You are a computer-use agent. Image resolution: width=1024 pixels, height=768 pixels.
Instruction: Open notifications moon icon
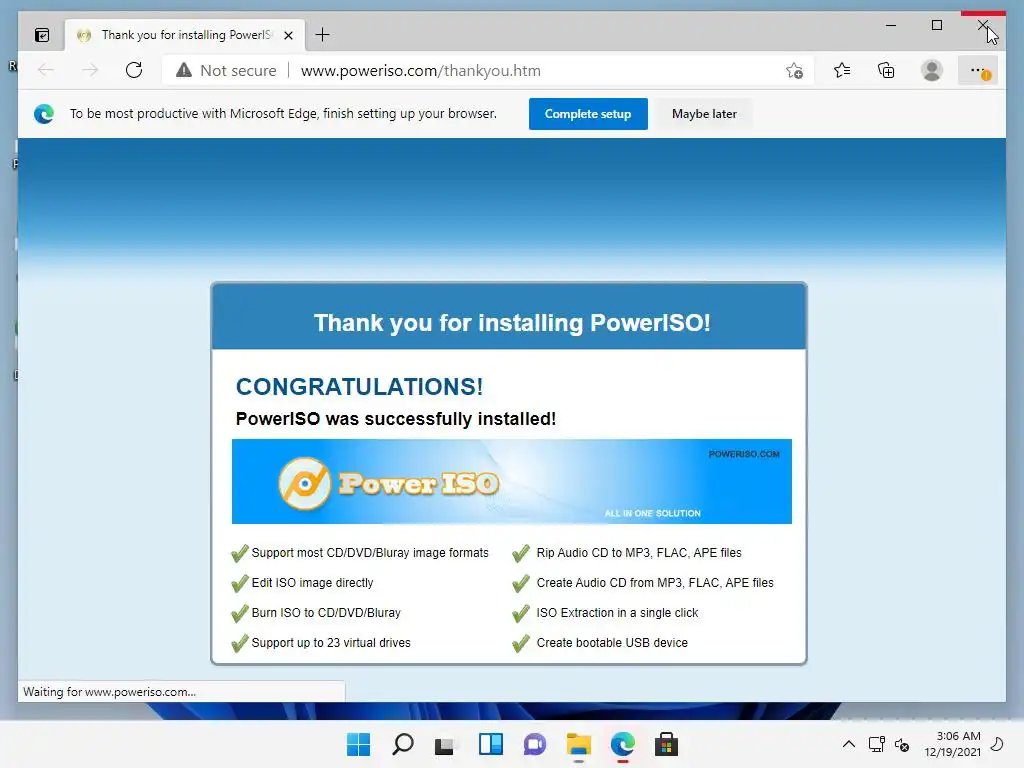point(997,744)
